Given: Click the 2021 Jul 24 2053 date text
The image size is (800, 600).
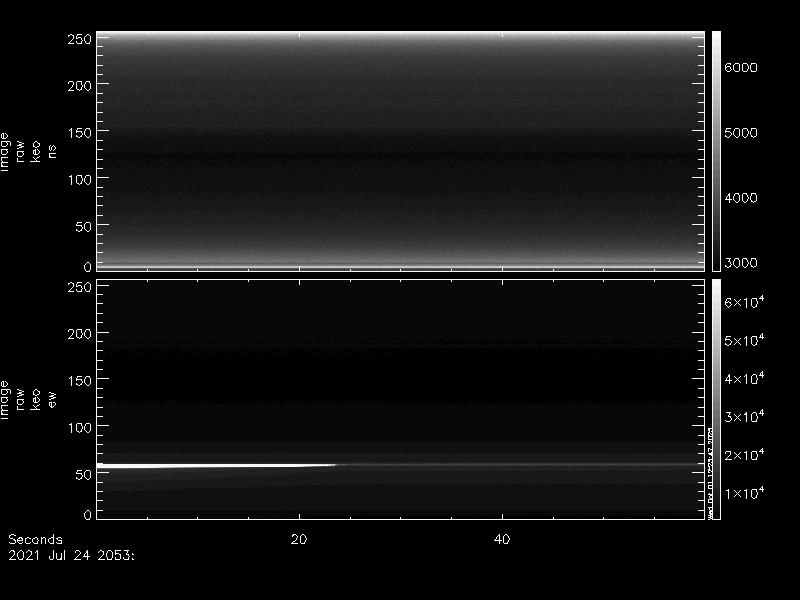Looking at the screenshot, I should coord(71,553).
